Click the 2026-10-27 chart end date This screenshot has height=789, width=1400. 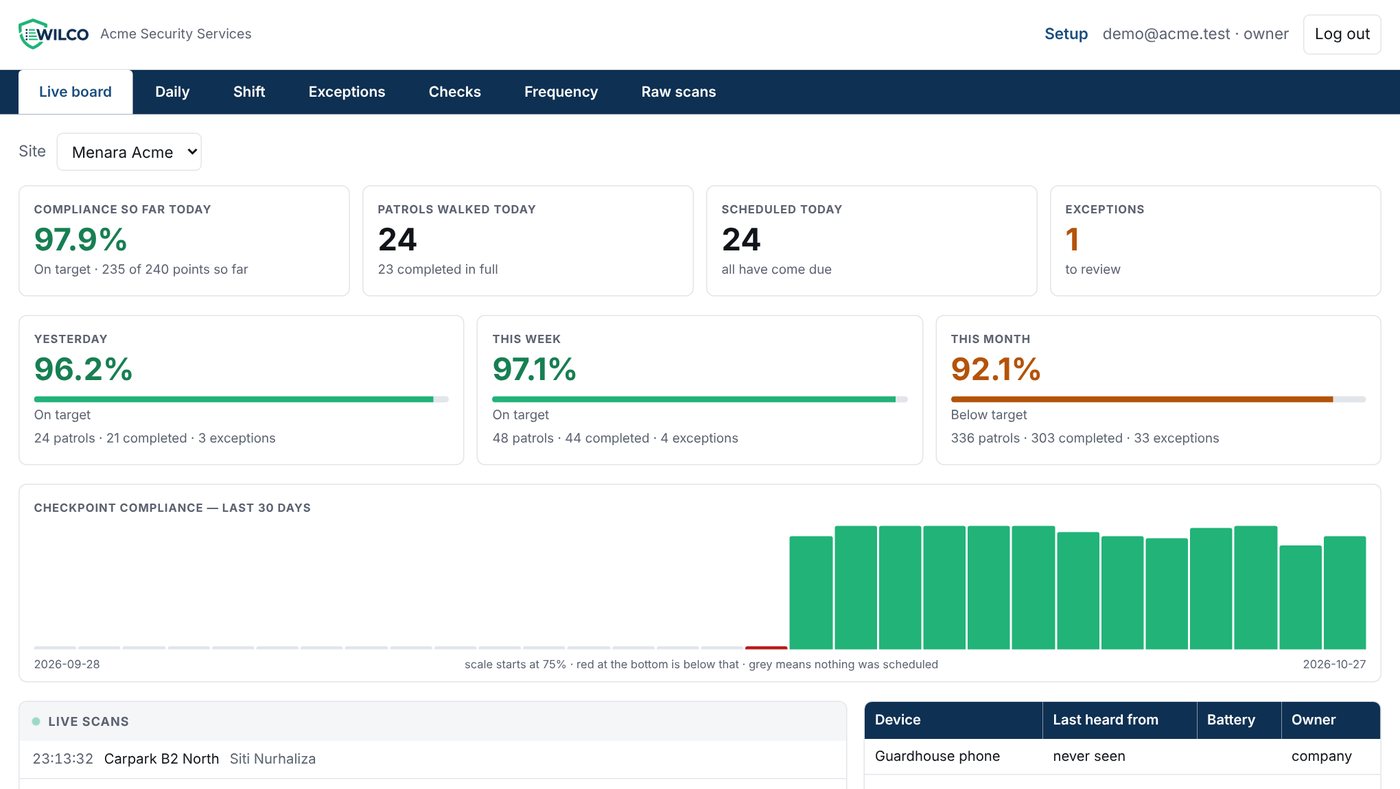tap(1334, 664)
